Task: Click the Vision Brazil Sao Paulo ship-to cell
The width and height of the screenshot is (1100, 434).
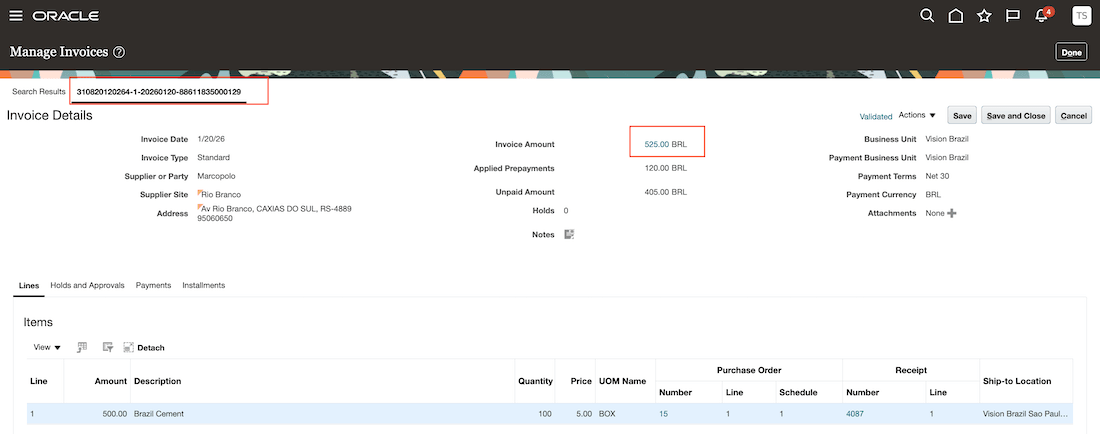Action: coord(1026,414)
